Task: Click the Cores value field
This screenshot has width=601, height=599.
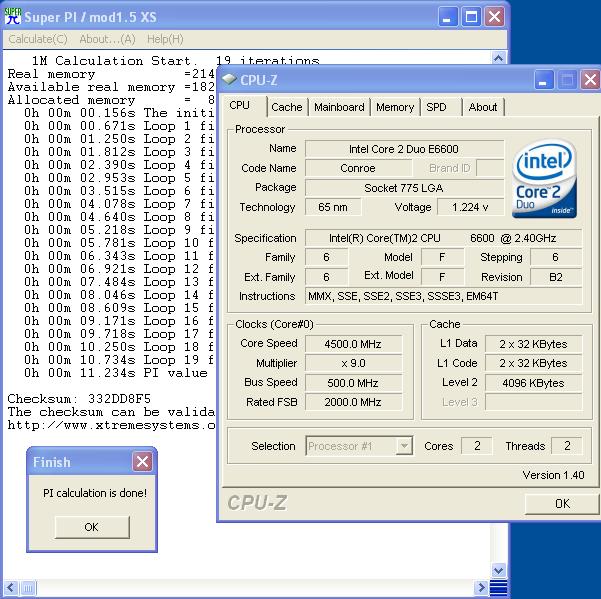Action: tap(477, 446)
